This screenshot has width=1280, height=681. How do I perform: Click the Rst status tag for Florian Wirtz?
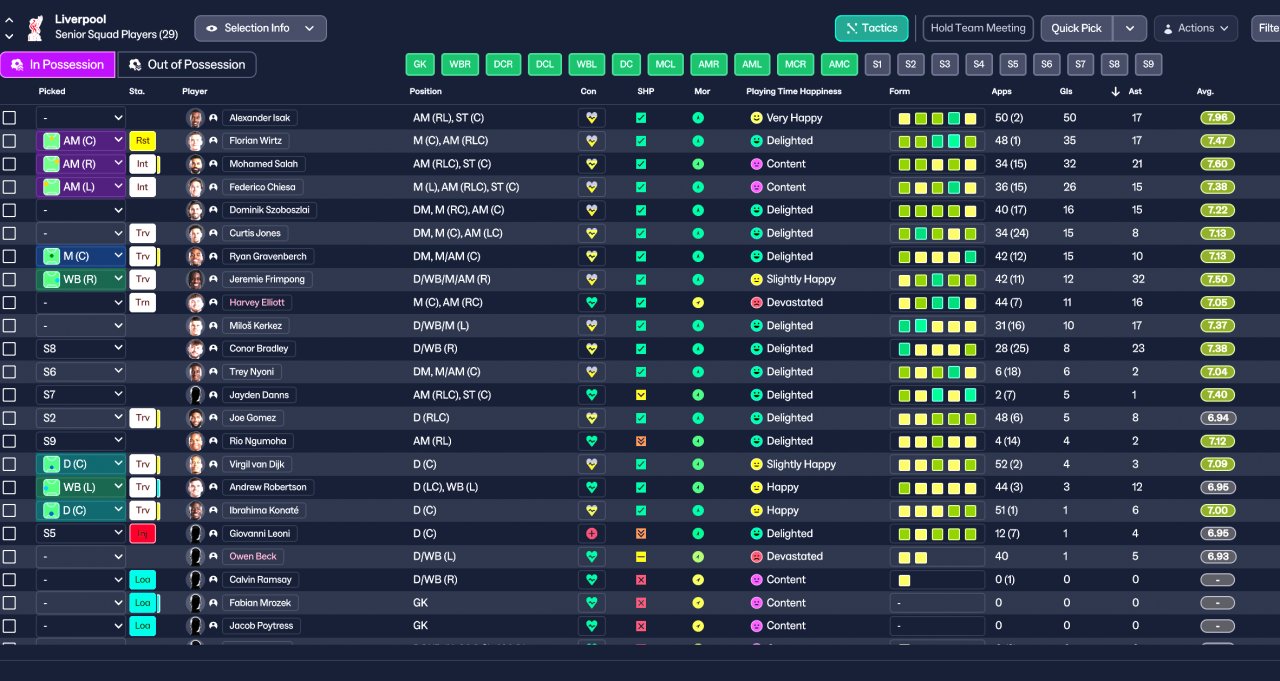tap(143, 141)
